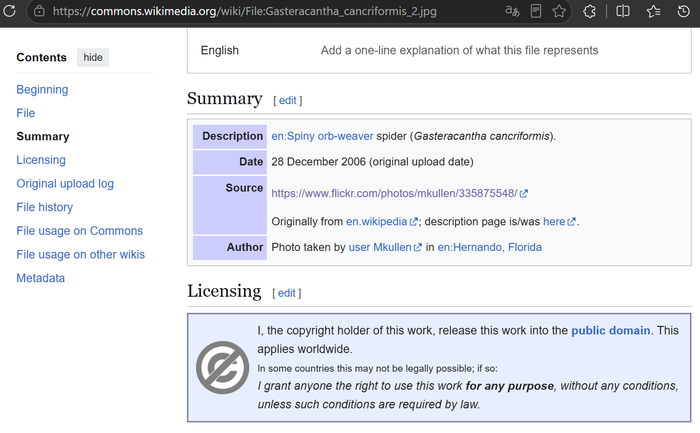Click the address bar URL field

244,11
